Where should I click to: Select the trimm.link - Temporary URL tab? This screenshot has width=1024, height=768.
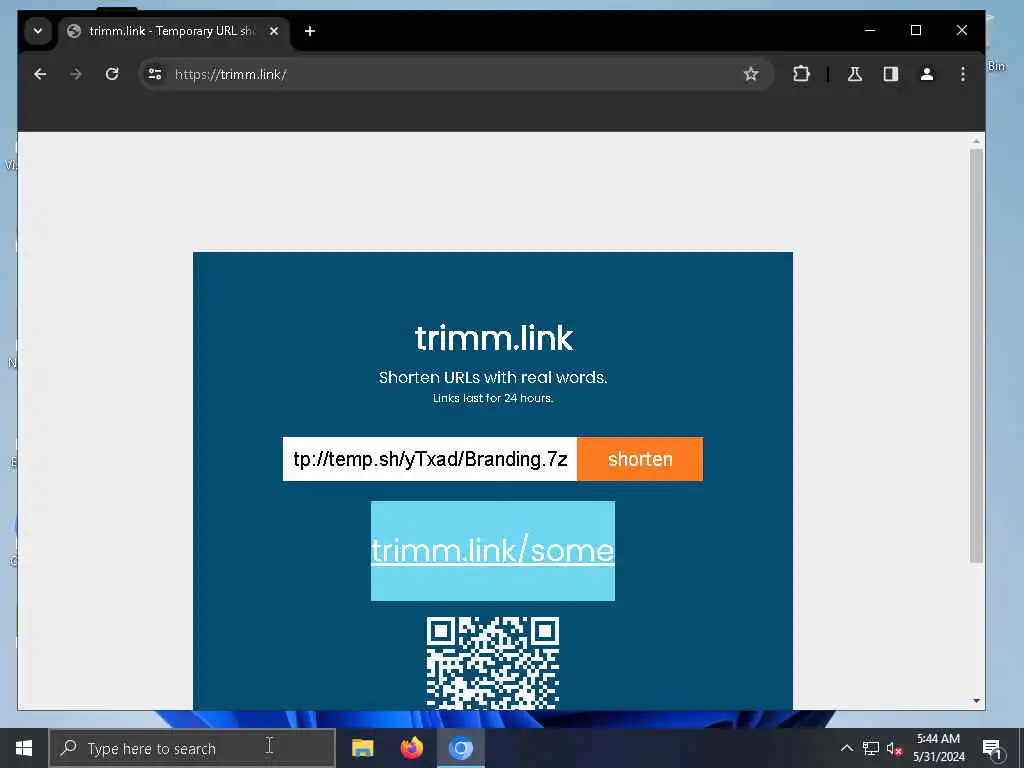[173, 31]
